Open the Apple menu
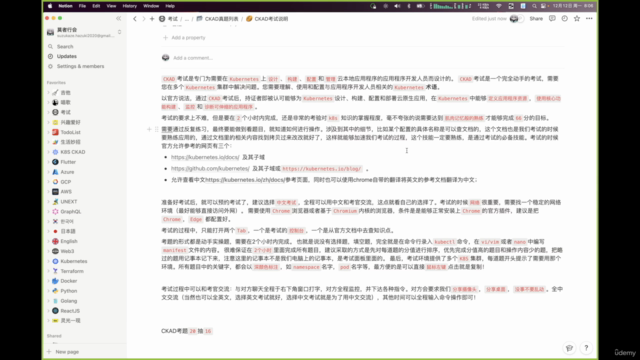This screenshot has height=360, width=640. pyautogui.click(x=50, y=6)
